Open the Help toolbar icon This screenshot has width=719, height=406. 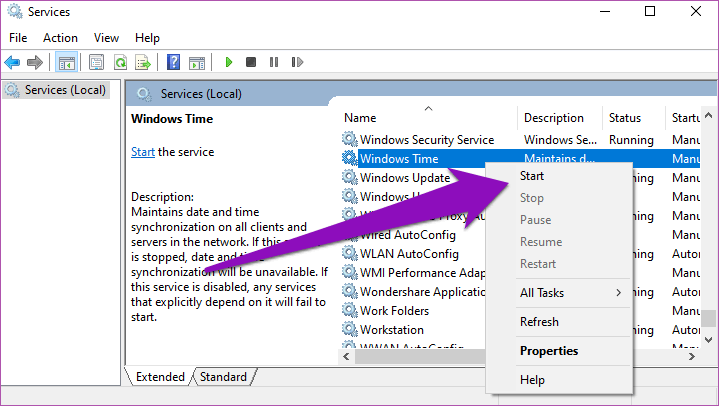click(173, 62)
